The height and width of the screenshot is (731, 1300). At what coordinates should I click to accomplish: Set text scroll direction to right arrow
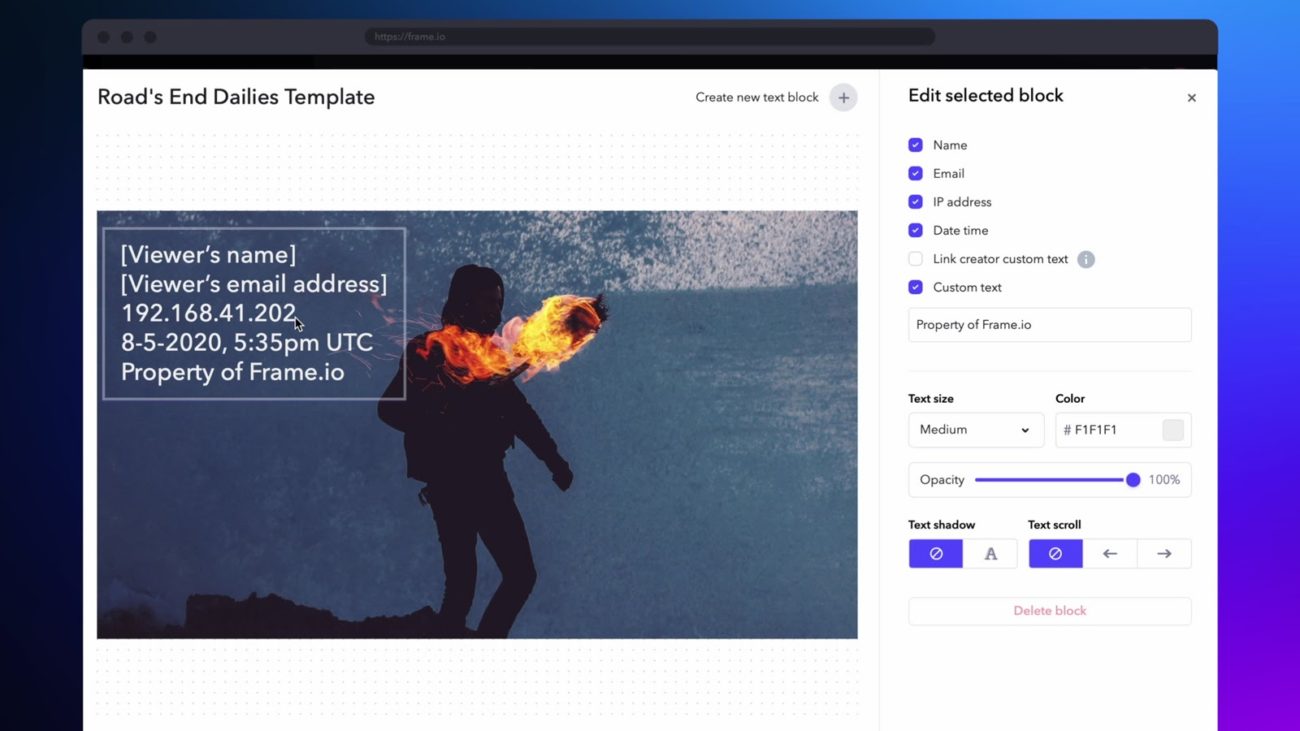(x=1163, y=553)
